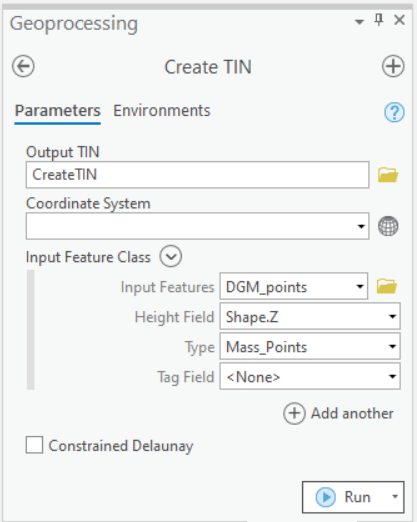Open coordinate system globe picker
The height and width of the screenshot is (522, 417).
point(388,226)
